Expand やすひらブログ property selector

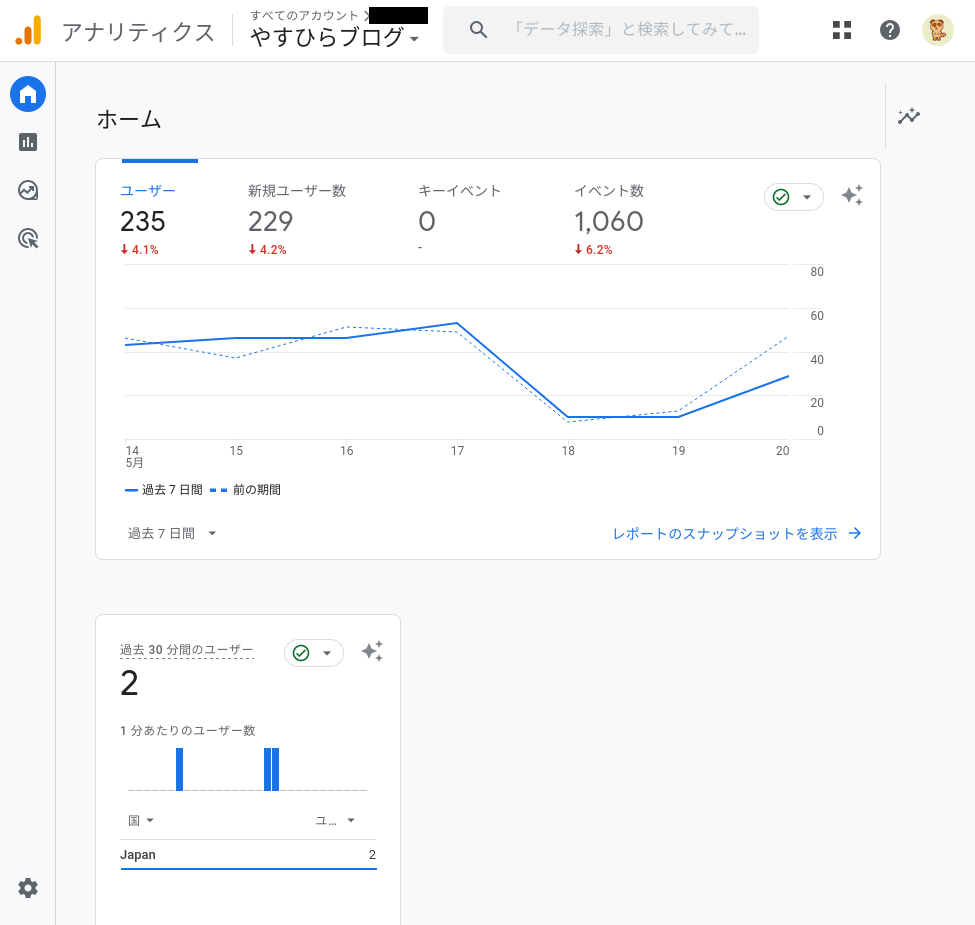(x=335, y=38)
